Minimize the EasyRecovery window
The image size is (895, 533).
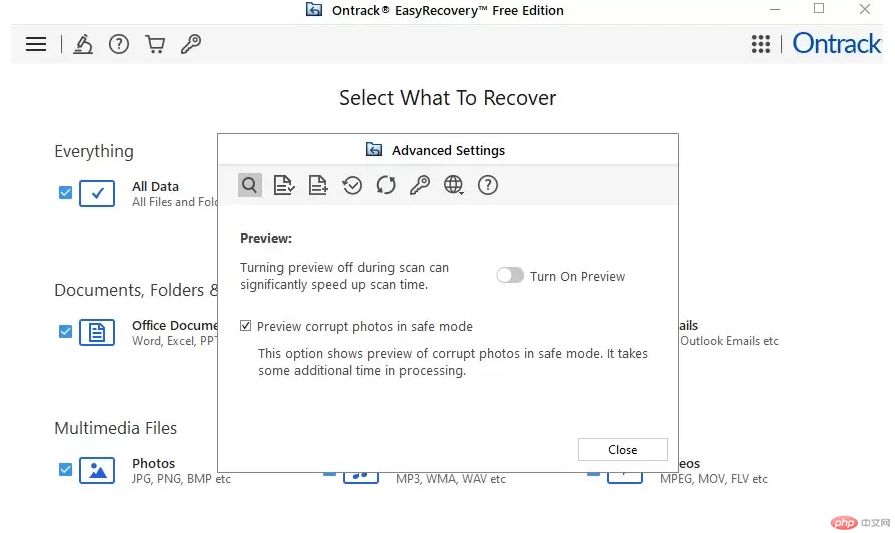pos(775,9)
